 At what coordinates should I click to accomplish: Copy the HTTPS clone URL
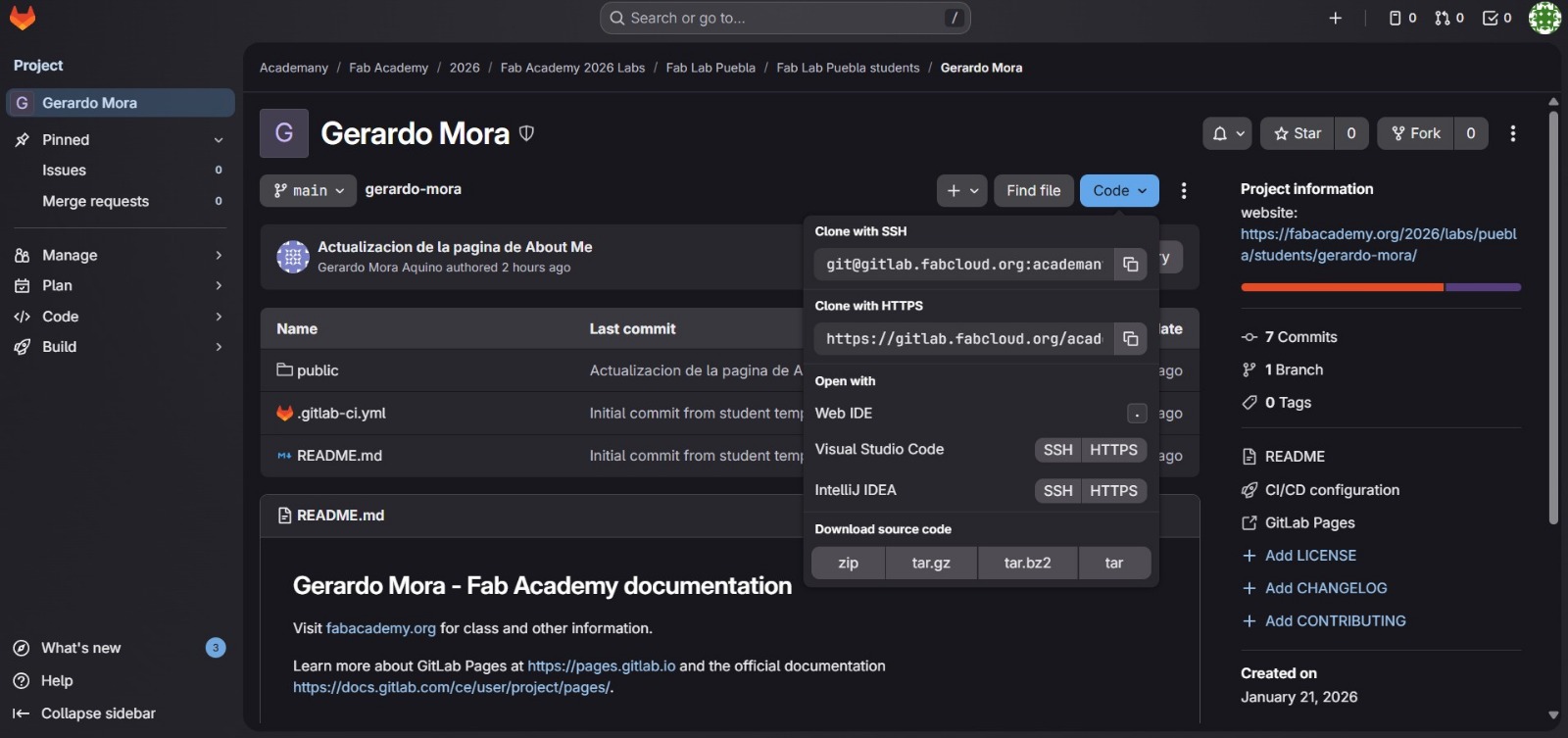1130,339
